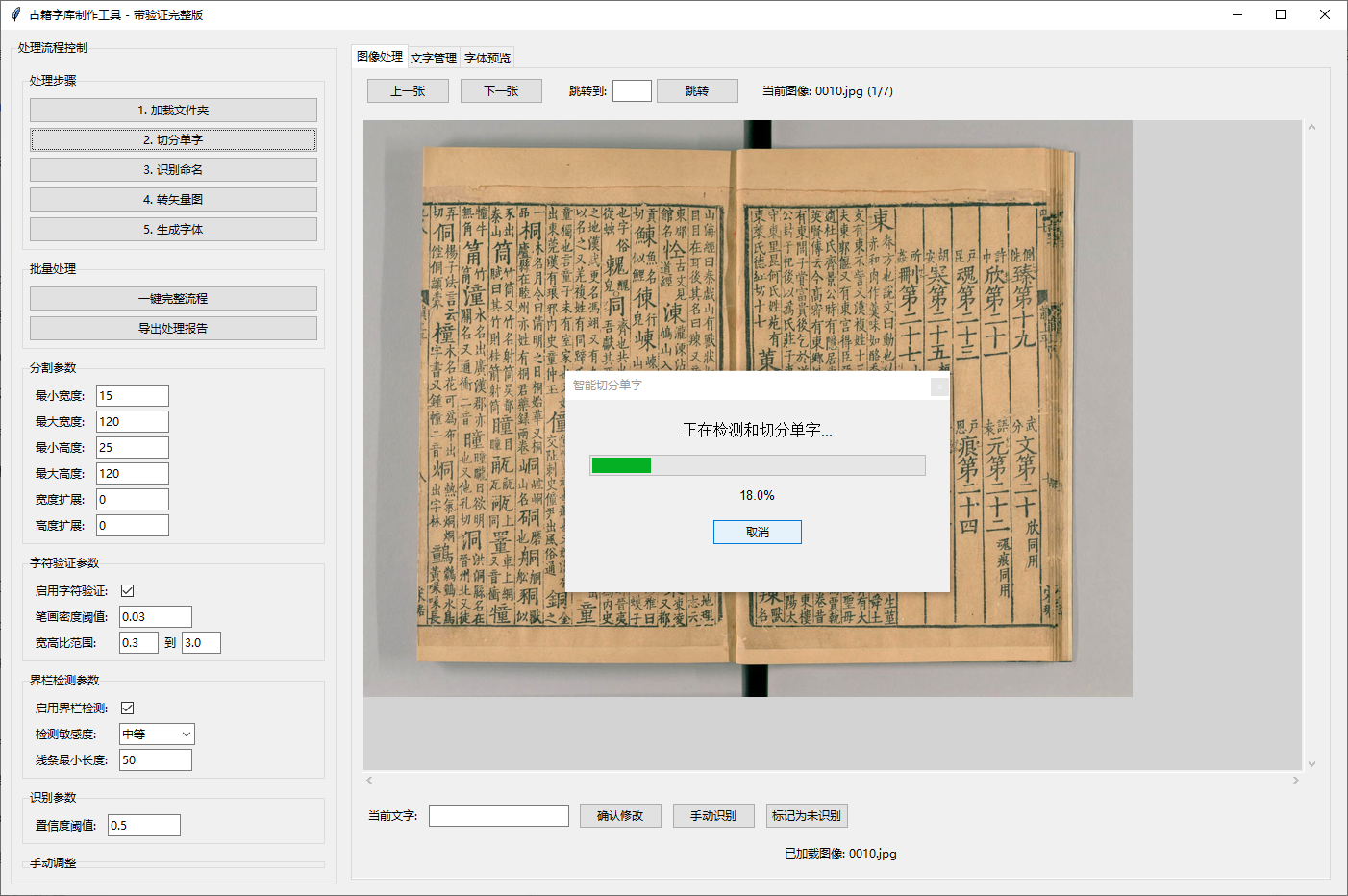This screenshot has width=1348, height=896.
Task: Start 识别命名 step three
Action: [x=173, y=169]
